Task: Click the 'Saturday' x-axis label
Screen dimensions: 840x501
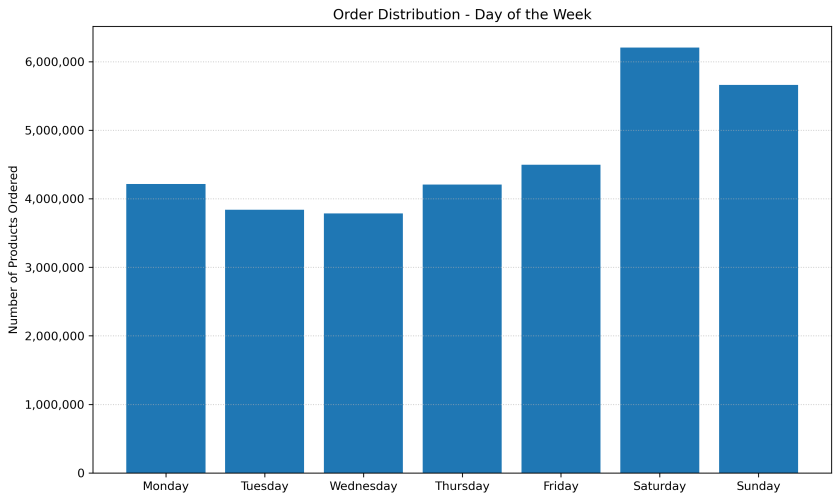Action: click(659, 487)
